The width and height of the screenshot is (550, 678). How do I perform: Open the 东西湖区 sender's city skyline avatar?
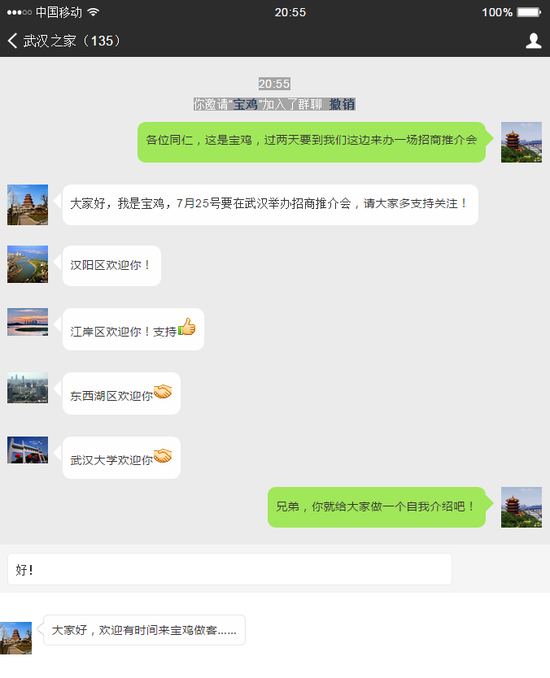pyautogui.click(x=27, y=388)
